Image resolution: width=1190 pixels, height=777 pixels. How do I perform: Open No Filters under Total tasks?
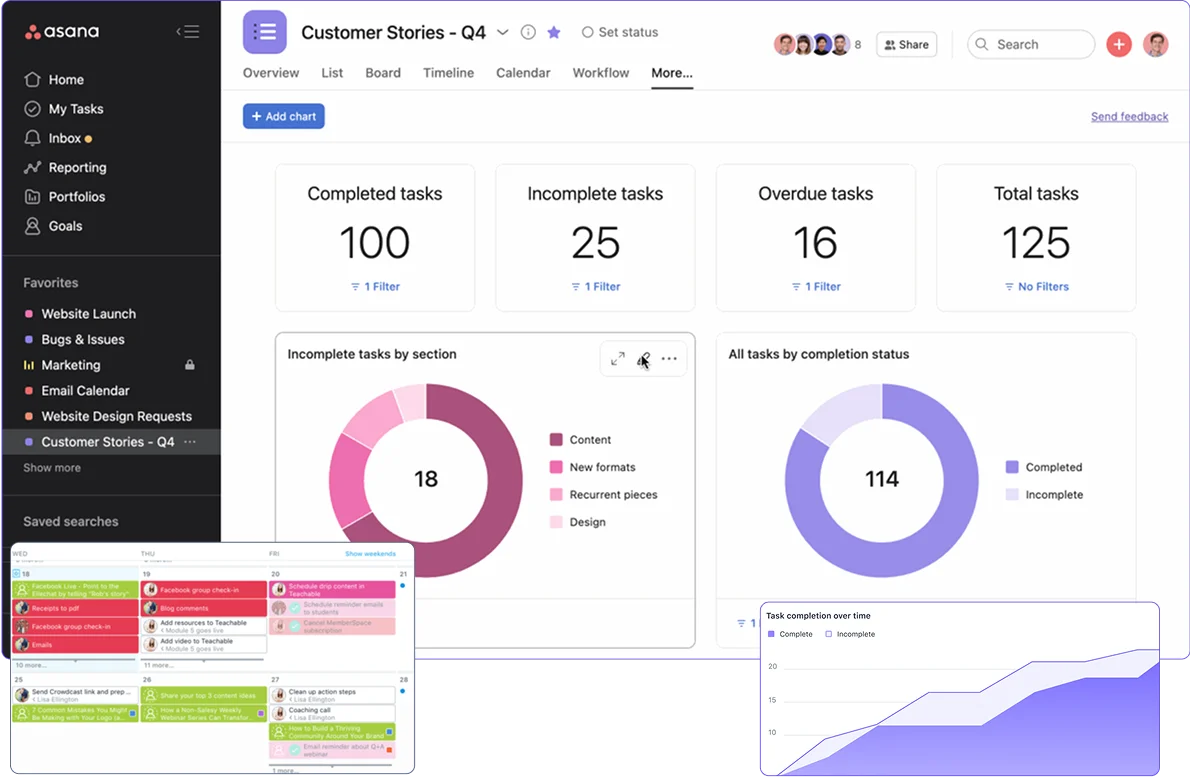(1036, 286)
